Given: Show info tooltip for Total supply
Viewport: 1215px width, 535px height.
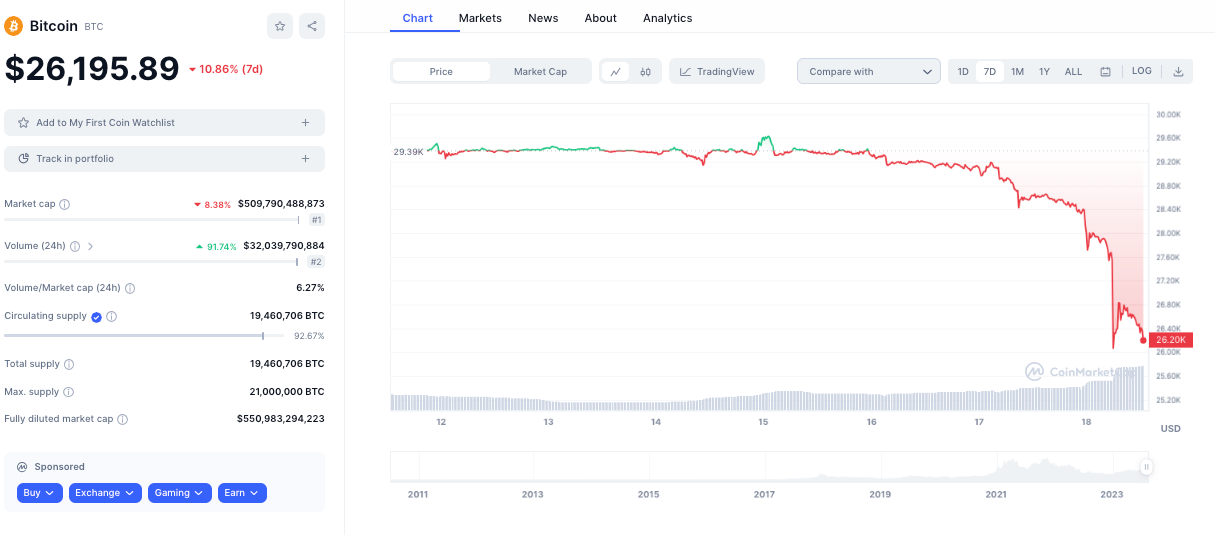Looking at the screenshot, I should (69, 364).
